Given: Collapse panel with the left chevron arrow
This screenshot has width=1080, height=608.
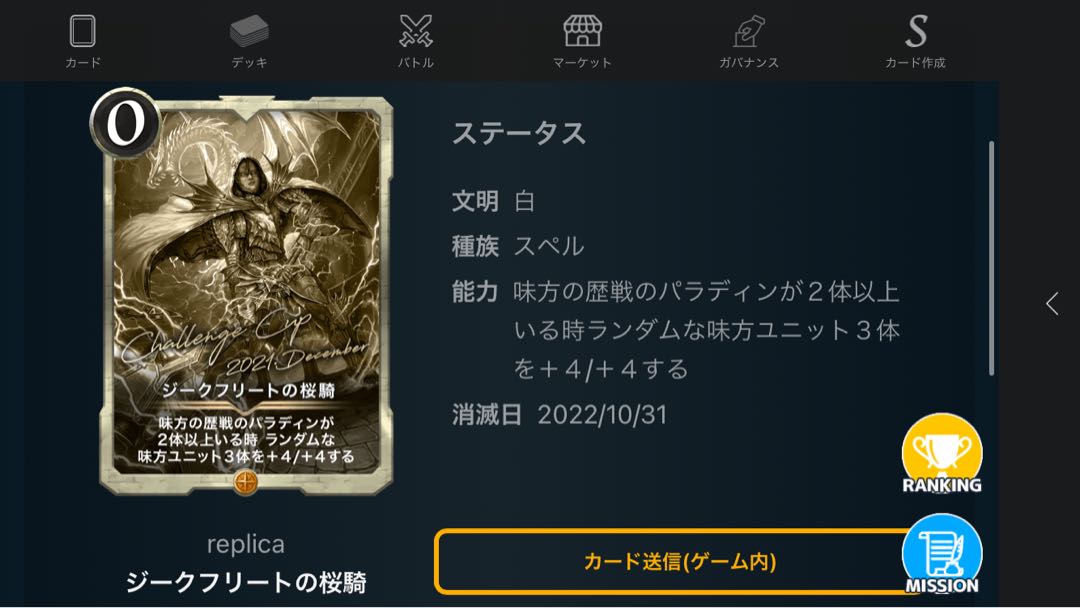Looking at the screenshot, I should point(1052,304).
